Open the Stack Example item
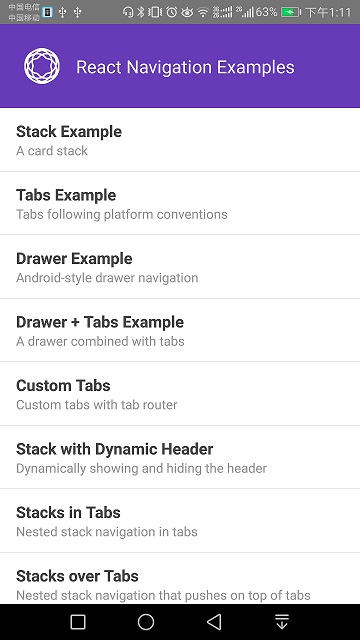This screenshot has height=640, width=360. click(x=180, y=140)
